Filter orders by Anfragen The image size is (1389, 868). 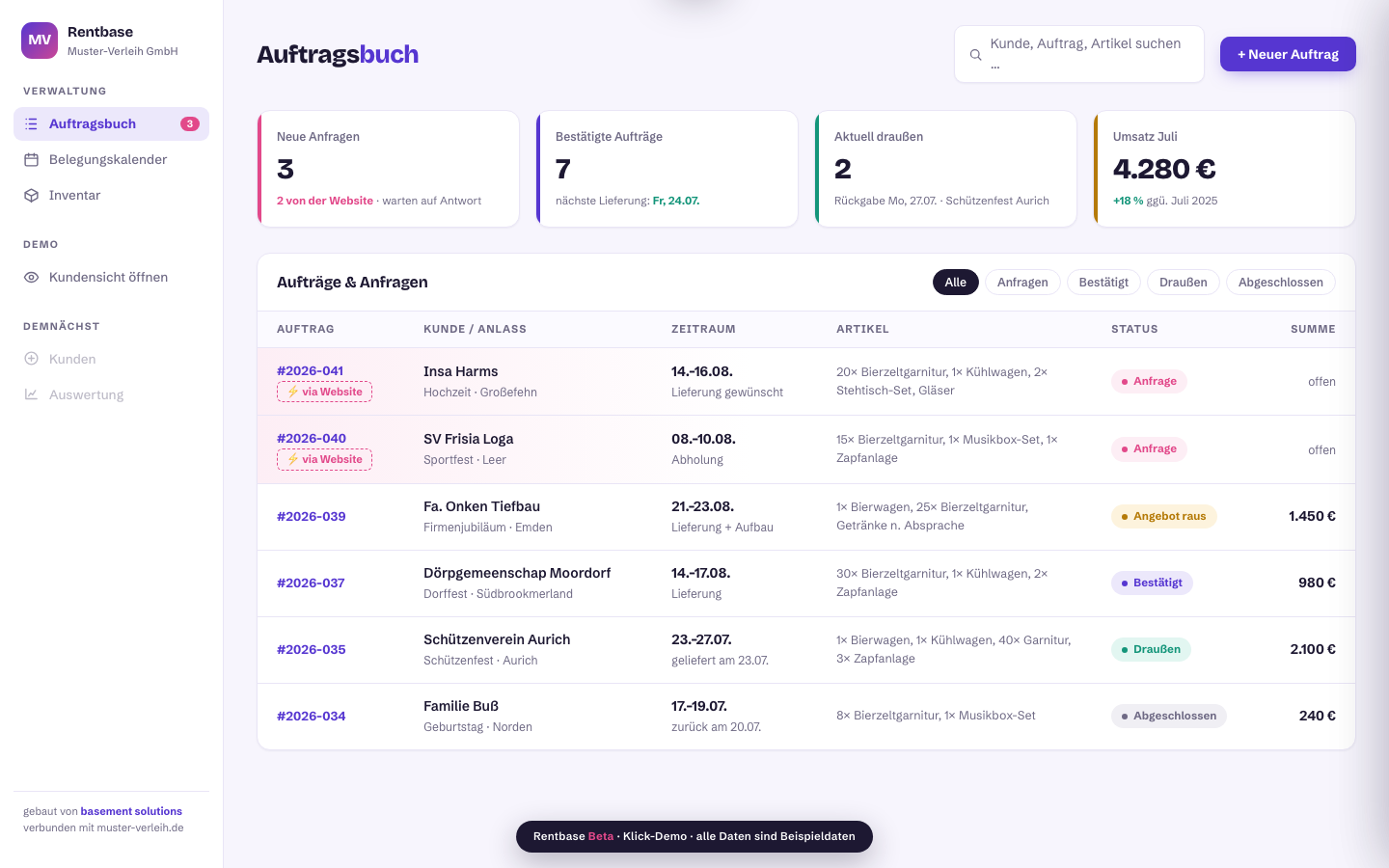(1022, 282)
